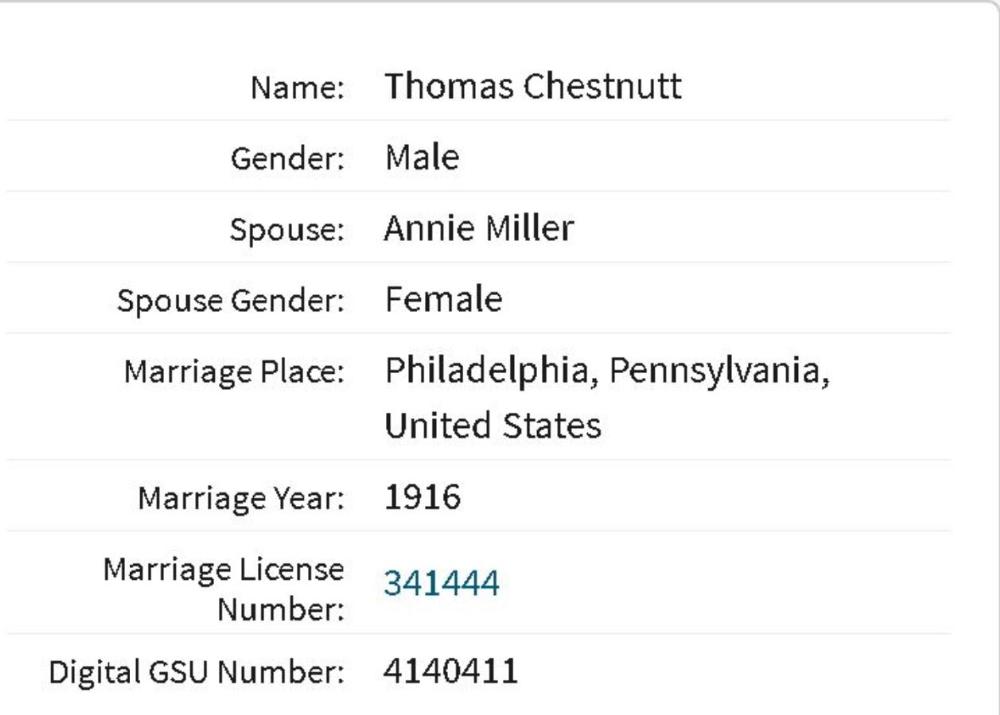Click the spouse name Annie Miller

[x=478, y=229]
